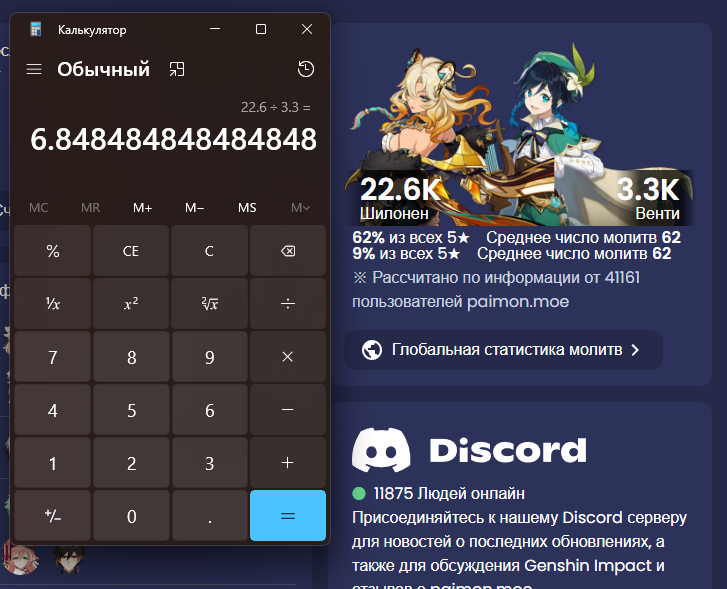
Task: Close the Калькулятор window
Action: [x=307, y=29]
